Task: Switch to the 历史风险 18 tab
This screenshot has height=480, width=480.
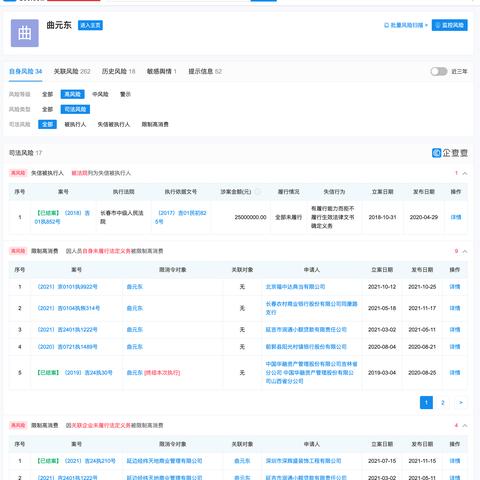Action: click(118, 71)
